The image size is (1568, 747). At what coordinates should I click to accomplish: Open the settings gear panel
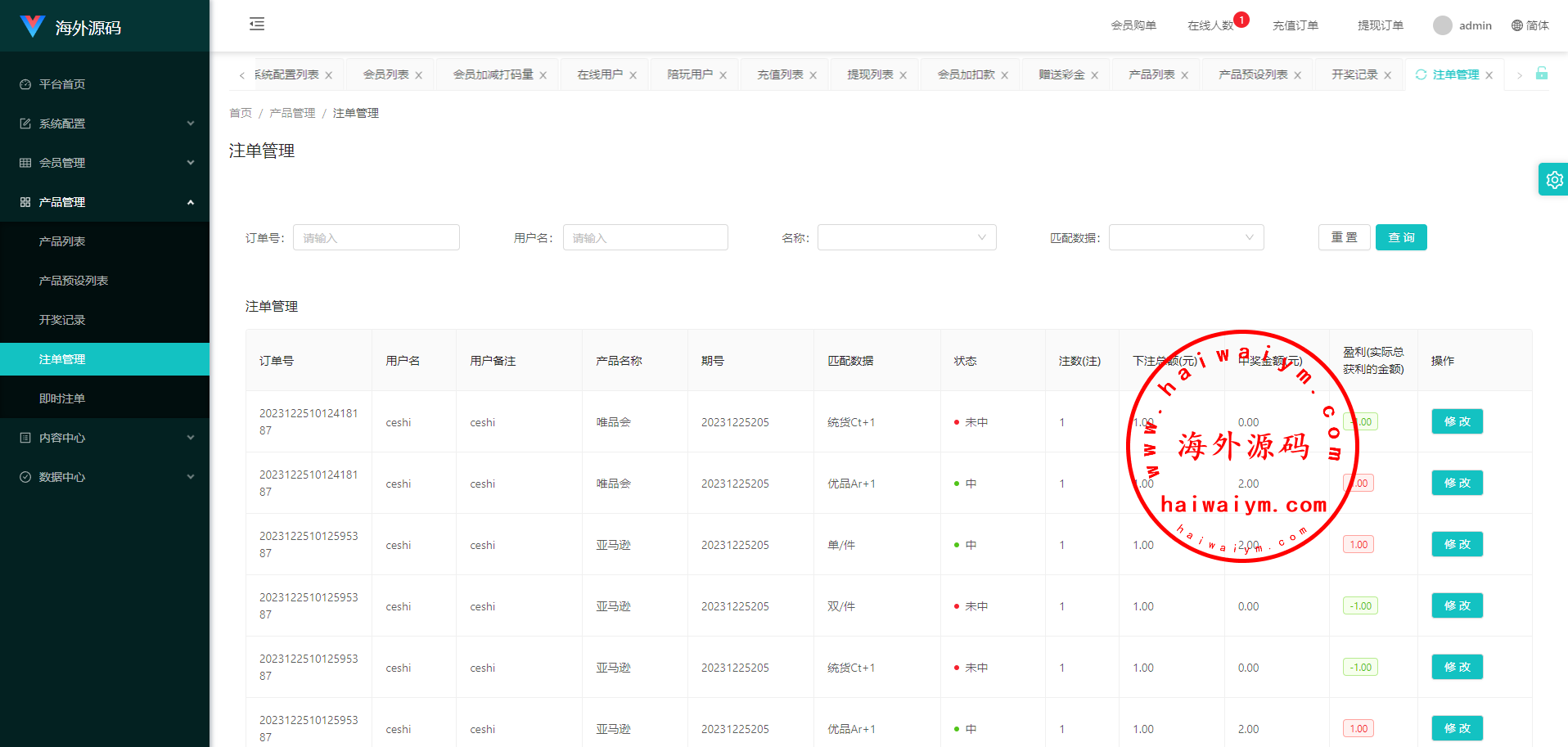pos(1553,180)
